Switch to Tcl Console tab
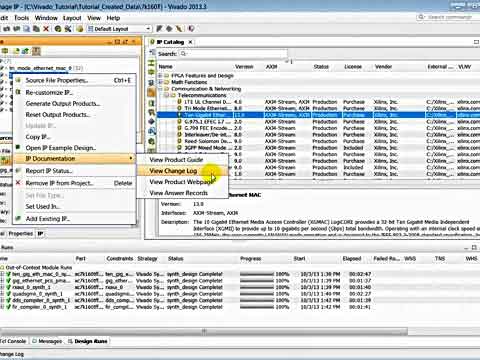480x360 pixels. [13, 341]
